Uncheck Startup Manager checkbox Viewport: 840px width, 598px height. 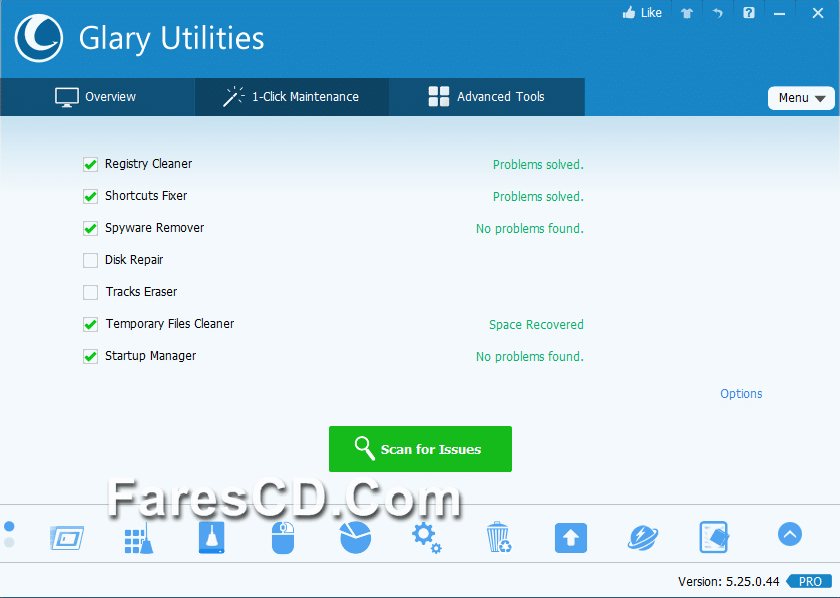(91, 356)
